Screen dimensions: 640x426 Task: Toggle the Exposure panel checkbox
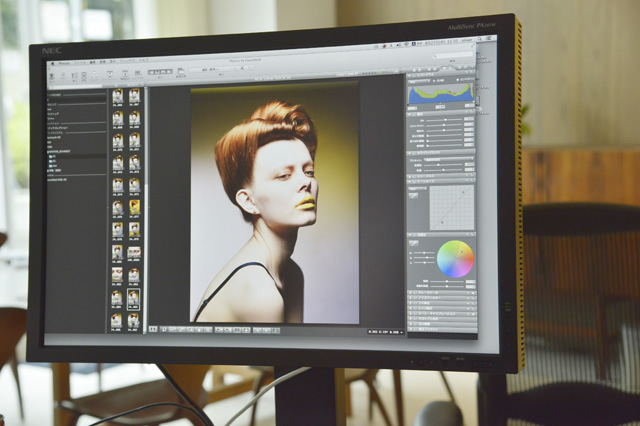click(414, 115)
